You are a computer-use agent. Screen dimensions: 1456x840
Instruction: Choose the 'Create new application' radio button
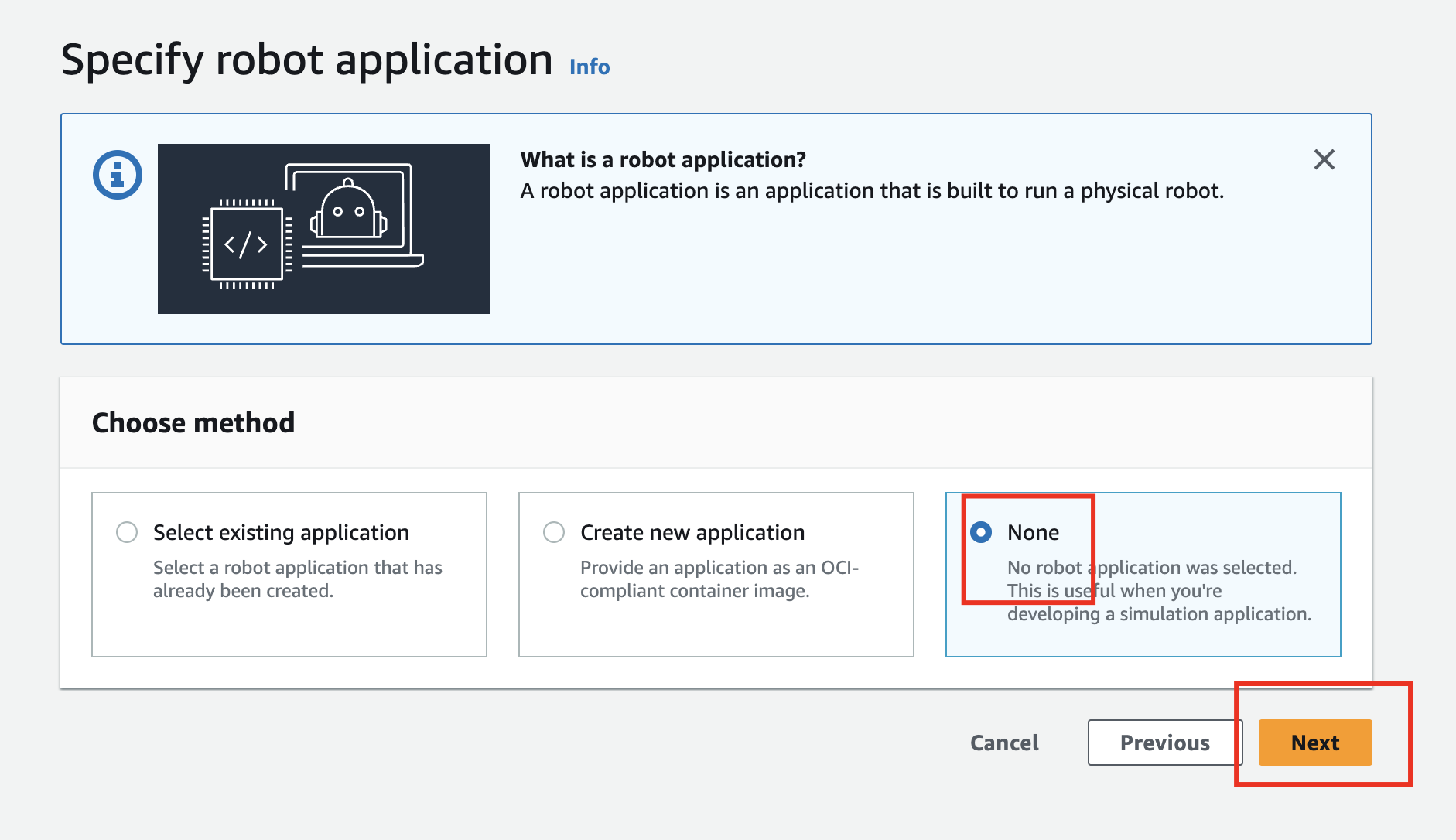coord(554,532)
